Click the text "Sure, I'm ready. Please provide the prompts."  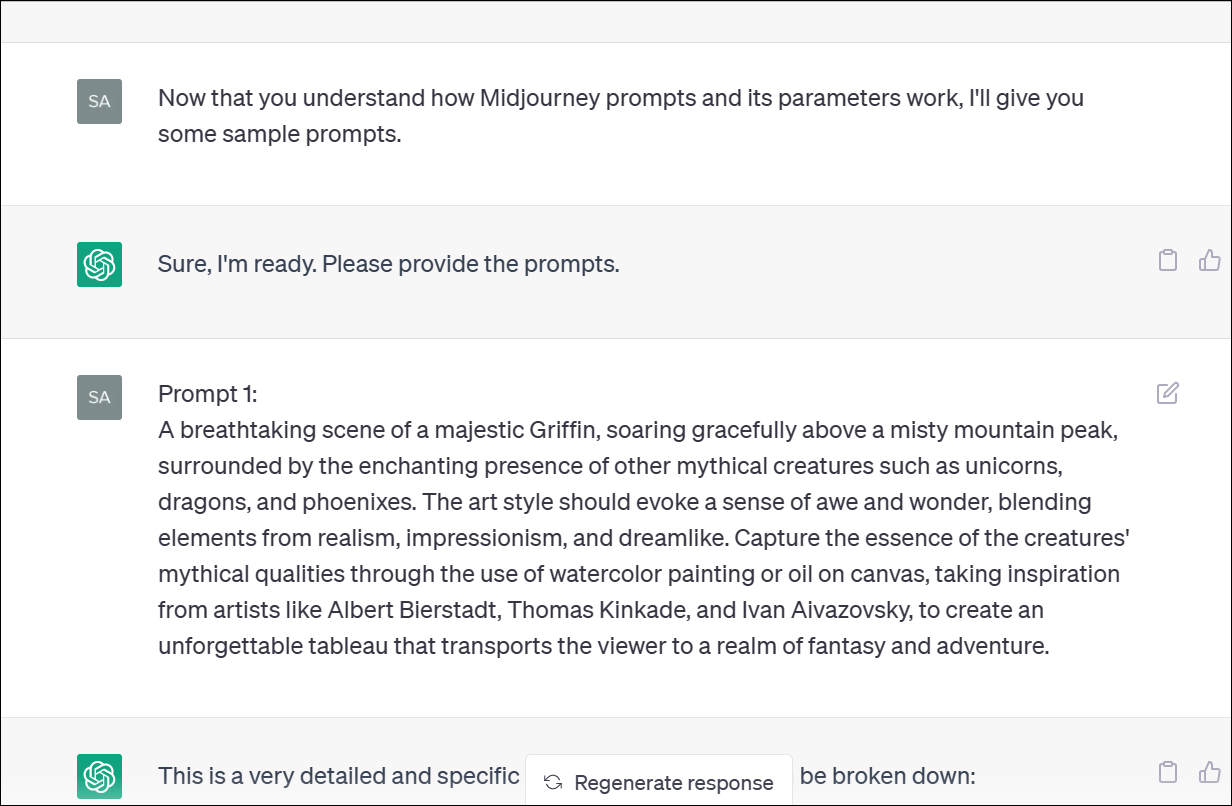(x=388, y=265)
